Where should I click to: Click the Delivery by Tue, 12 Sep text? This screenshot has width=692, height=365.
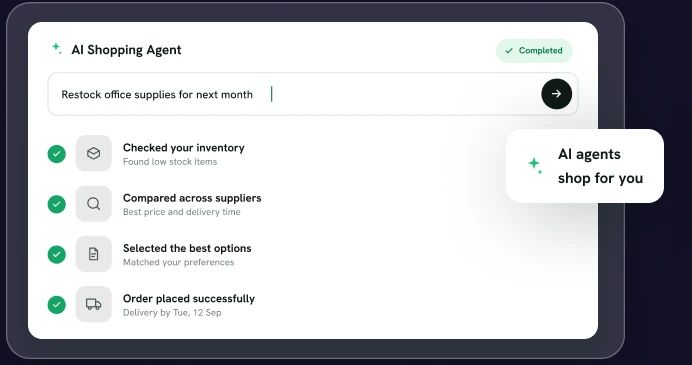pos(172,312)
